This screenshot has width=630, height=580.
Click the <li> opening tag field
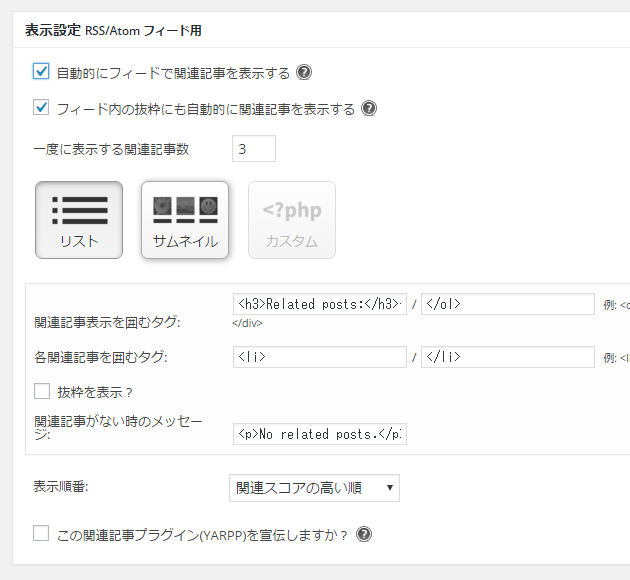pyautogui.click(x=319, y=356)
